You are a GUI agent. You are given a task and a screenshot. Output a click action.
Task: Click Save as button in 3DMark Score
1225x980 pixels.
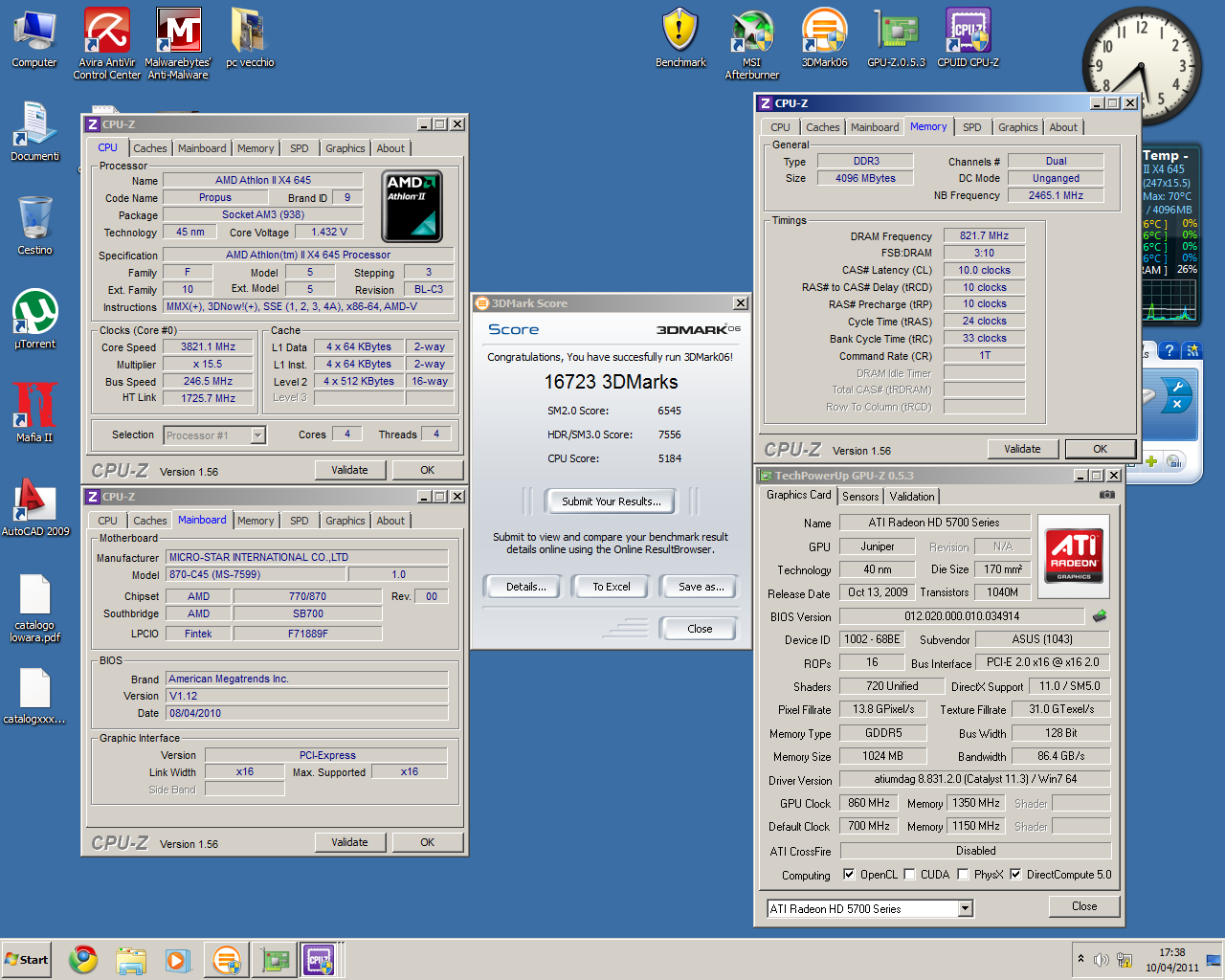pyautogui.click(x=701, y=587)
